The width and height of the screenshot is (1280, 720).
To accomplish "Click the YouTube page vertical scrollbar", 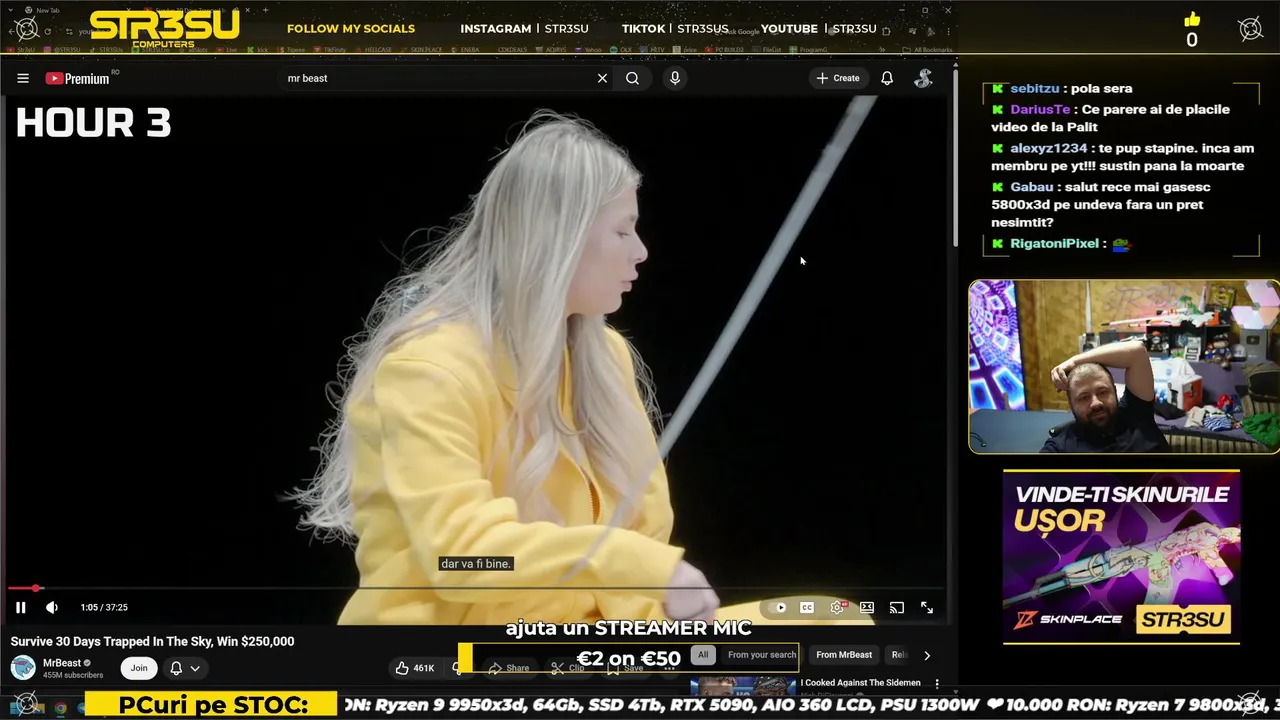I will [954, 160].
